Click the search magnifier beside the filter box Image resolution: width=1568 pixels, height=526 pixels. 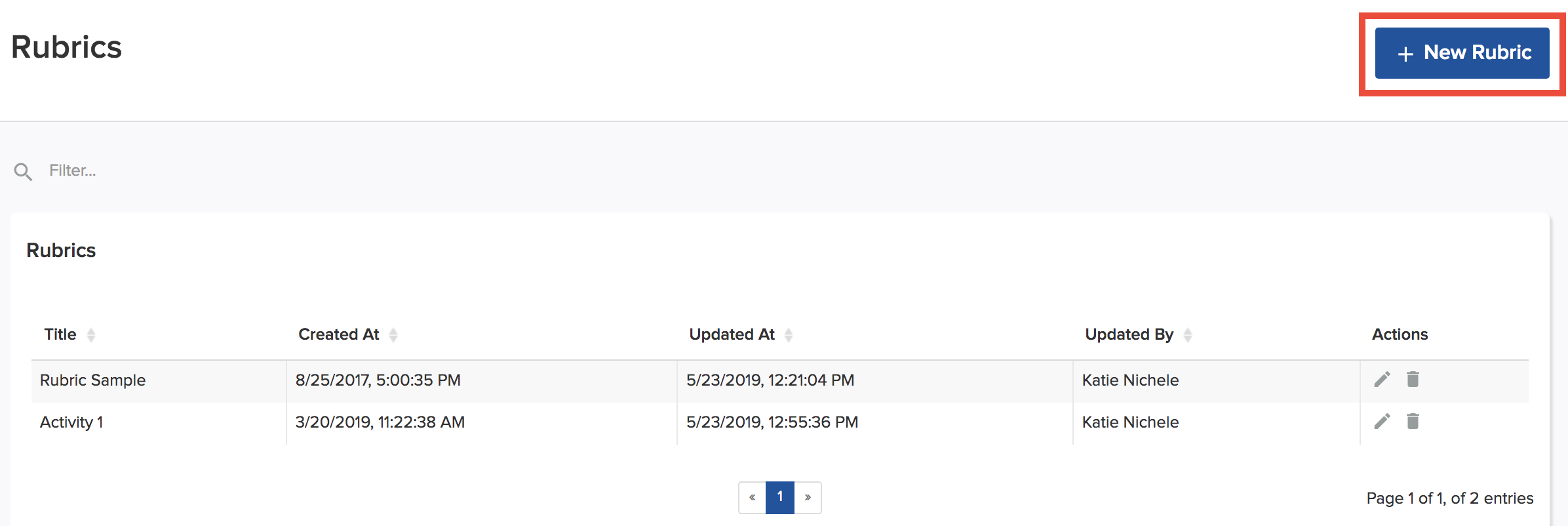coord(23,171)
